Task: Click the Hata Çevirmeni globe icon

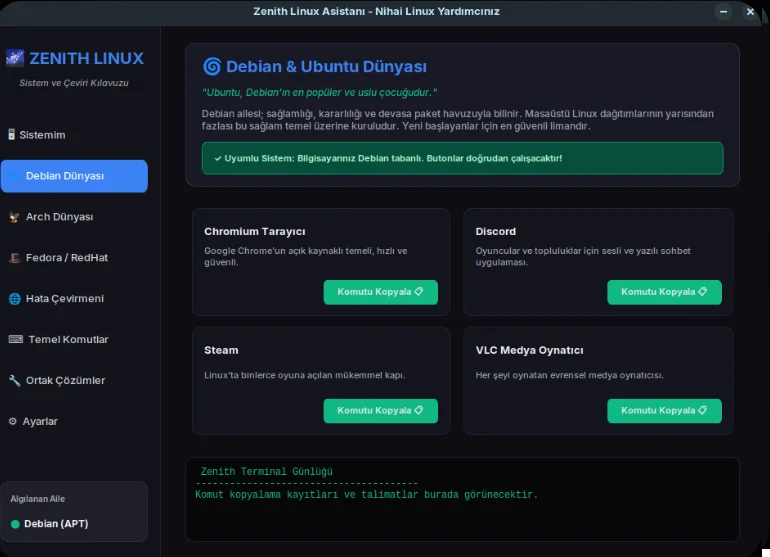Action: [x=15, y=299]
